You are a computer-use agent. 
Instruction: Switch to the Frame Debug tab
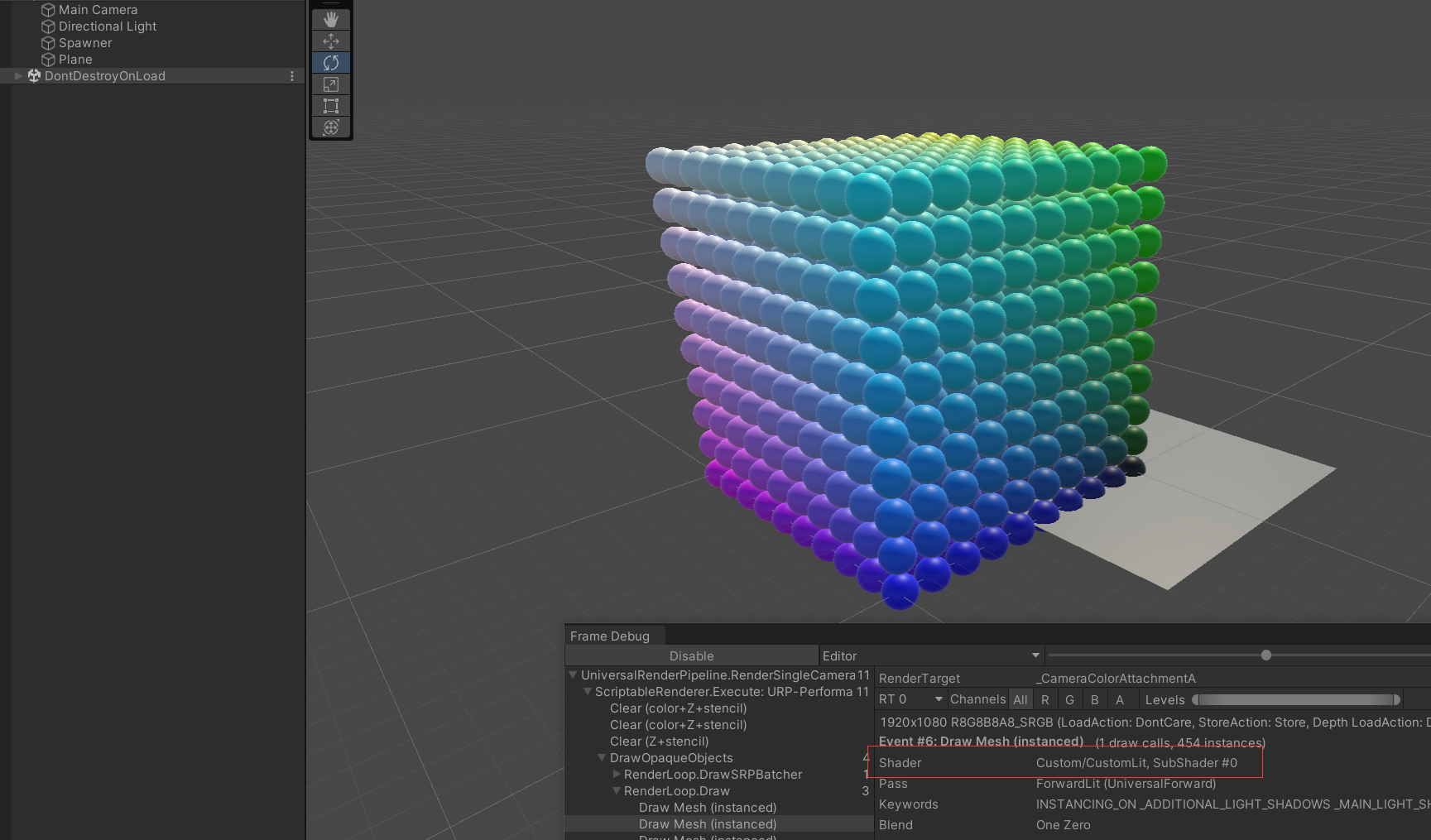[610, 635]
